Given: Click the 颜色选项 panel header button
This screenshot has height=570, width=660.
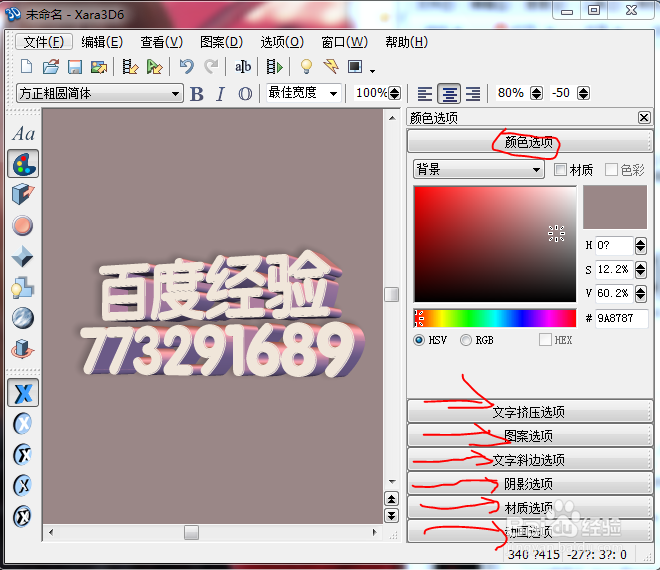Looking at the screenshot, I should [530, 142].
